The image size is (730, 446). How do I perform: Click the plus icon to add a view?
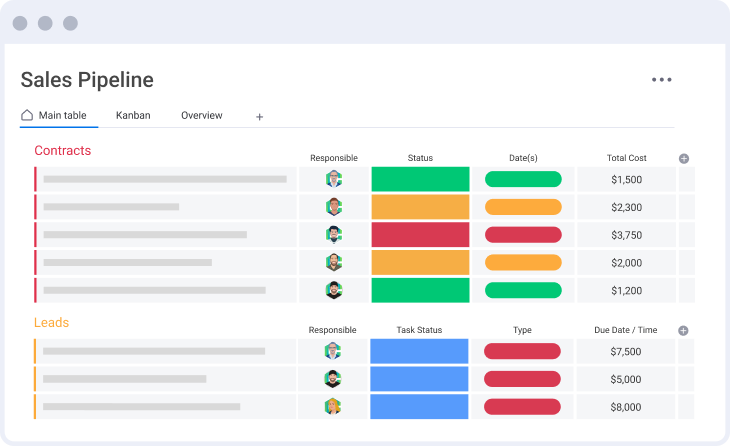259,117
